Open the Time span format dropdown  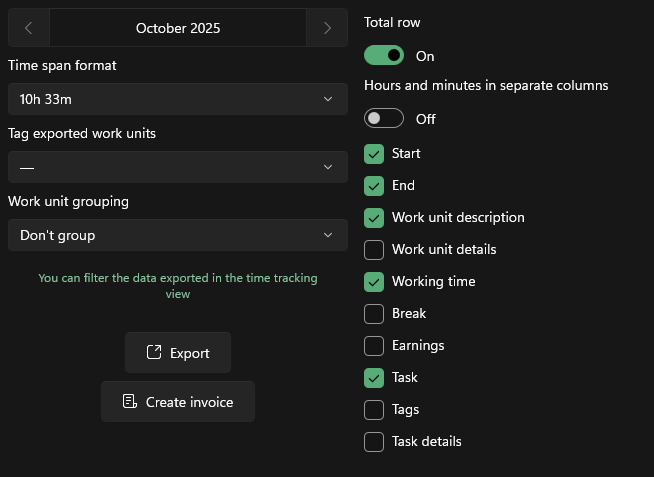click(x=178, y=99)
